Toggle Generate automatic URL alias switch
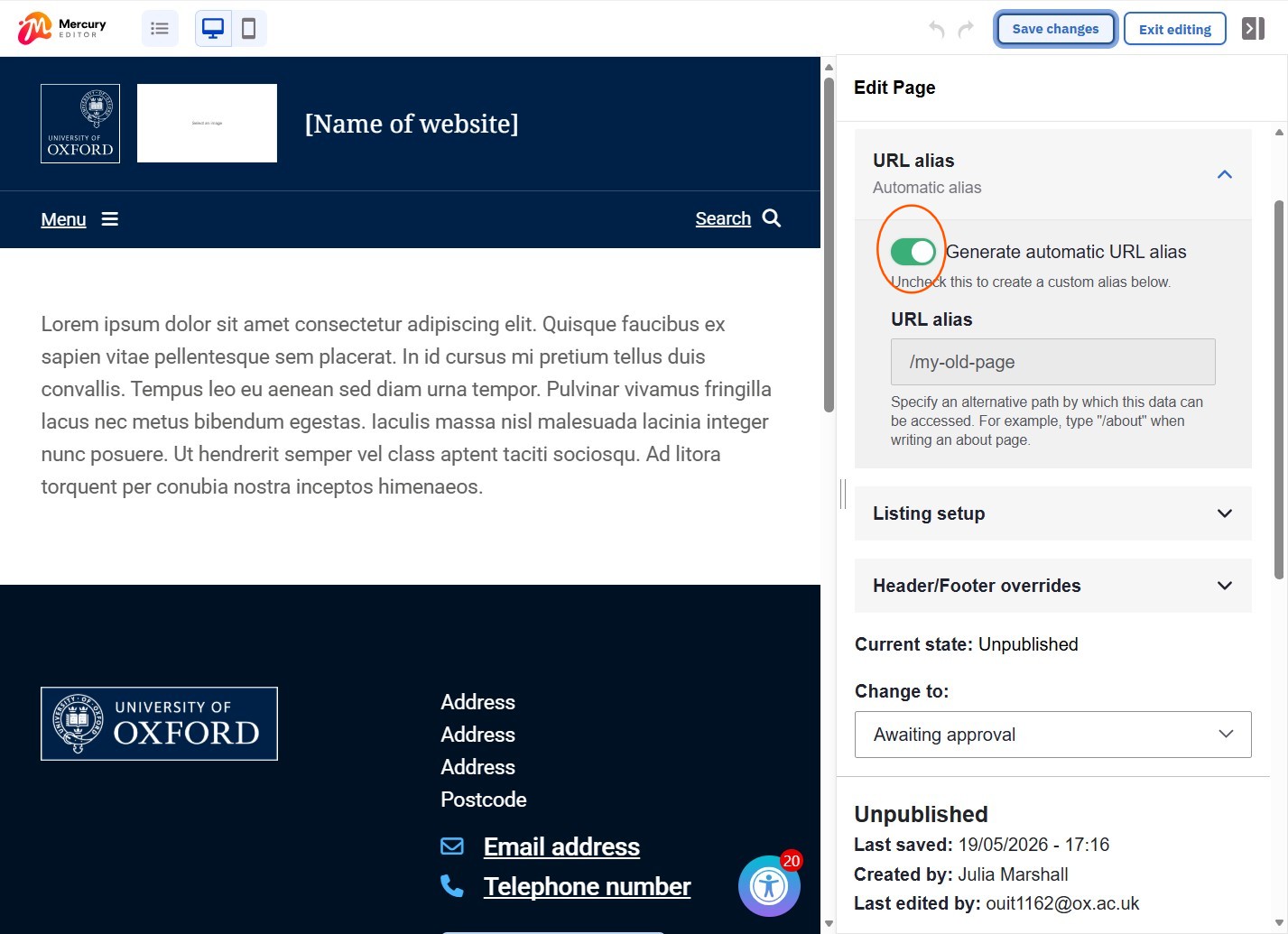1288x934 pixels. pos(913,252)
